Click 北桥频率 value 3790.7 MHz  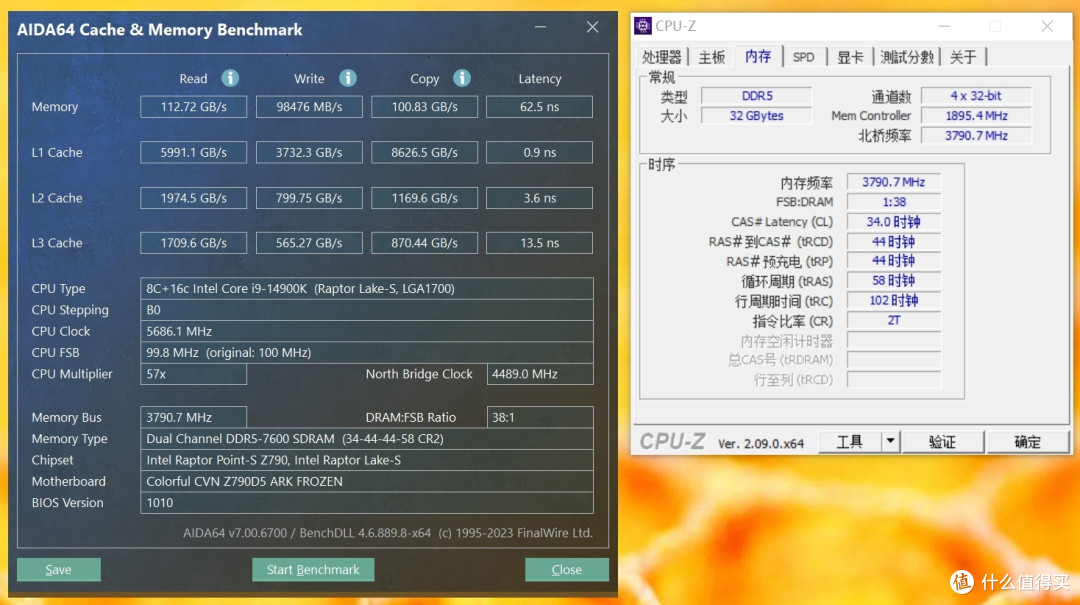(x=976, y=136)
